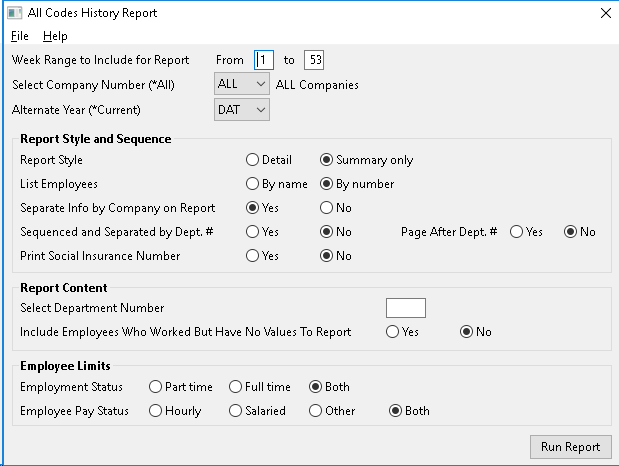619x466 pixels.
Task: Click the Select Department Number field
Action: point(406,308)
